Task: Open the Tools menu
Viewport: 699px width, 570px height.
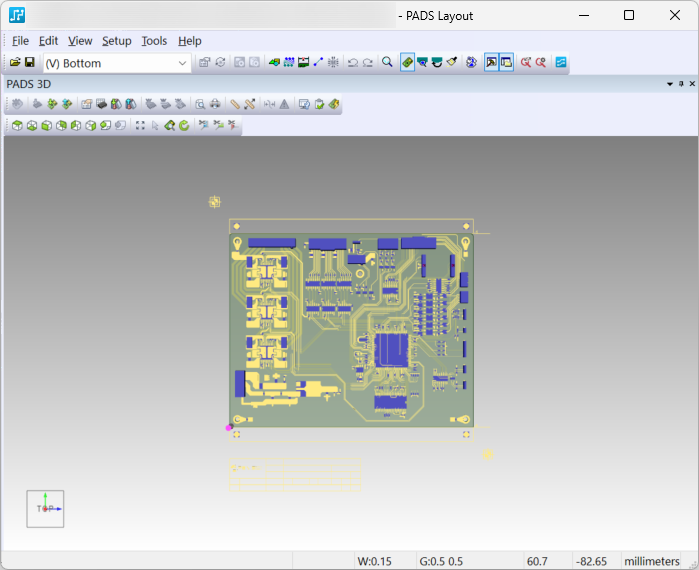Action: point(154,41)
